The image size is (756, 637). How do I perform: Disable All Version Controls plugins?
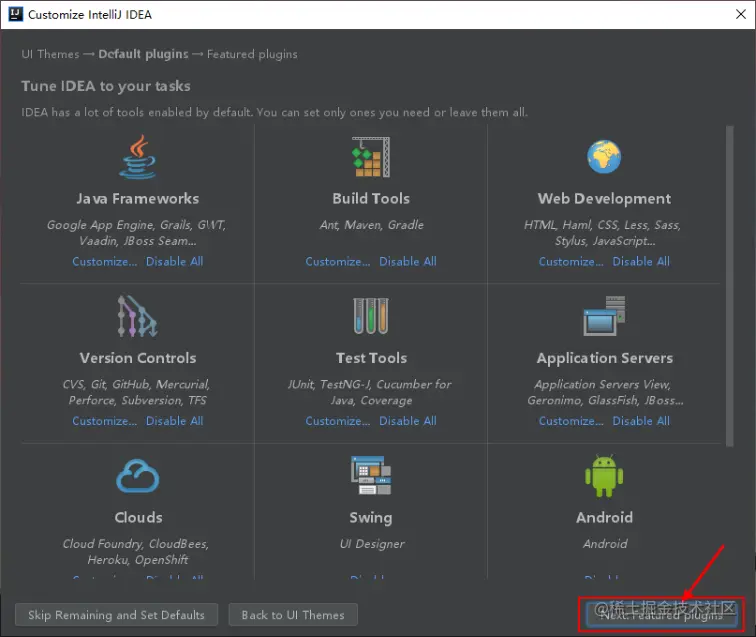pos(175,421)
